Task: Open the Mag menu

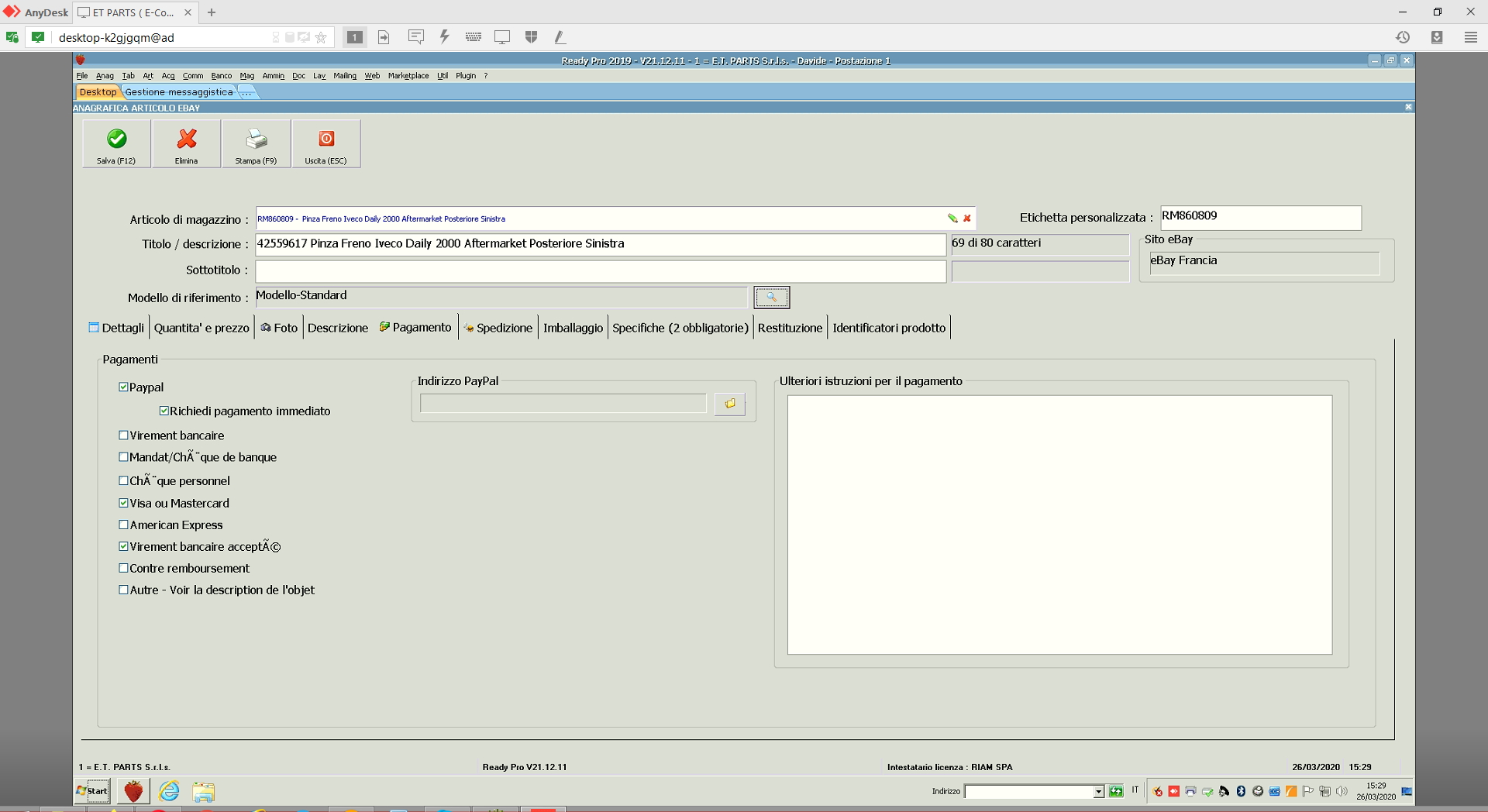Action: click(x=247, y=76)
